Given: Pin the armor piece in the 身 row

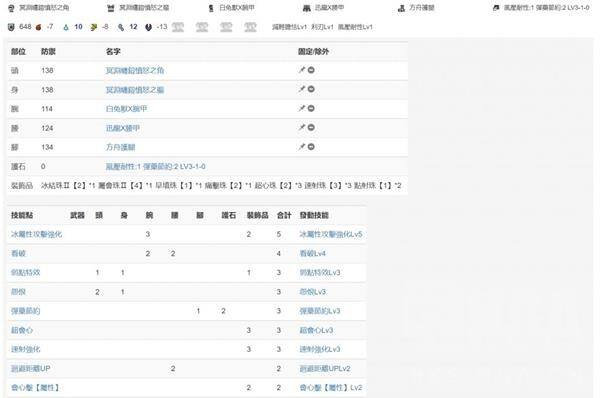Looking at the screenshot, I should point(302,89).
